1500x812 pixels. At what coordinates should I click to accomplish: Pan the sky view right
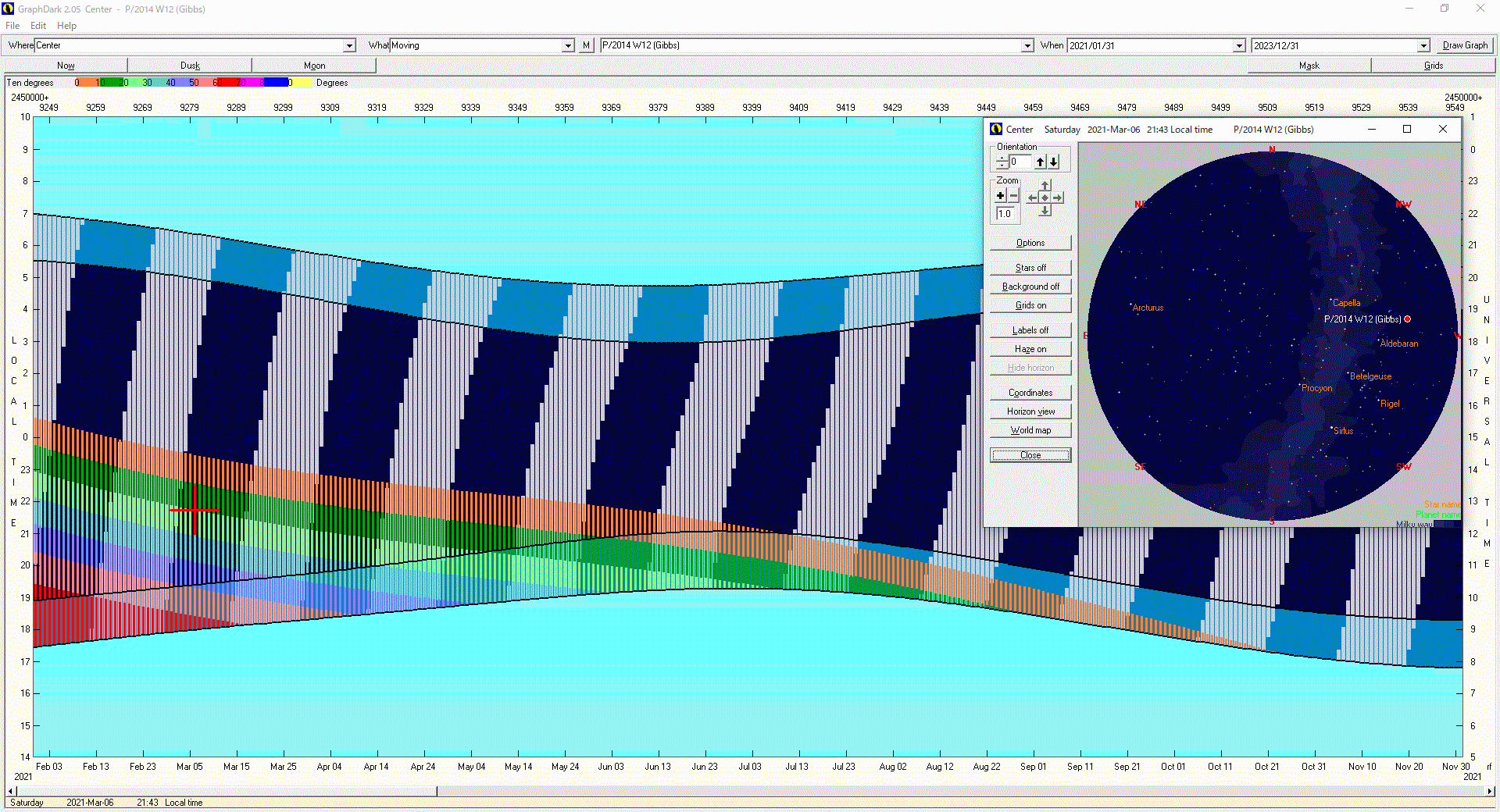[x=1057, y=198]
